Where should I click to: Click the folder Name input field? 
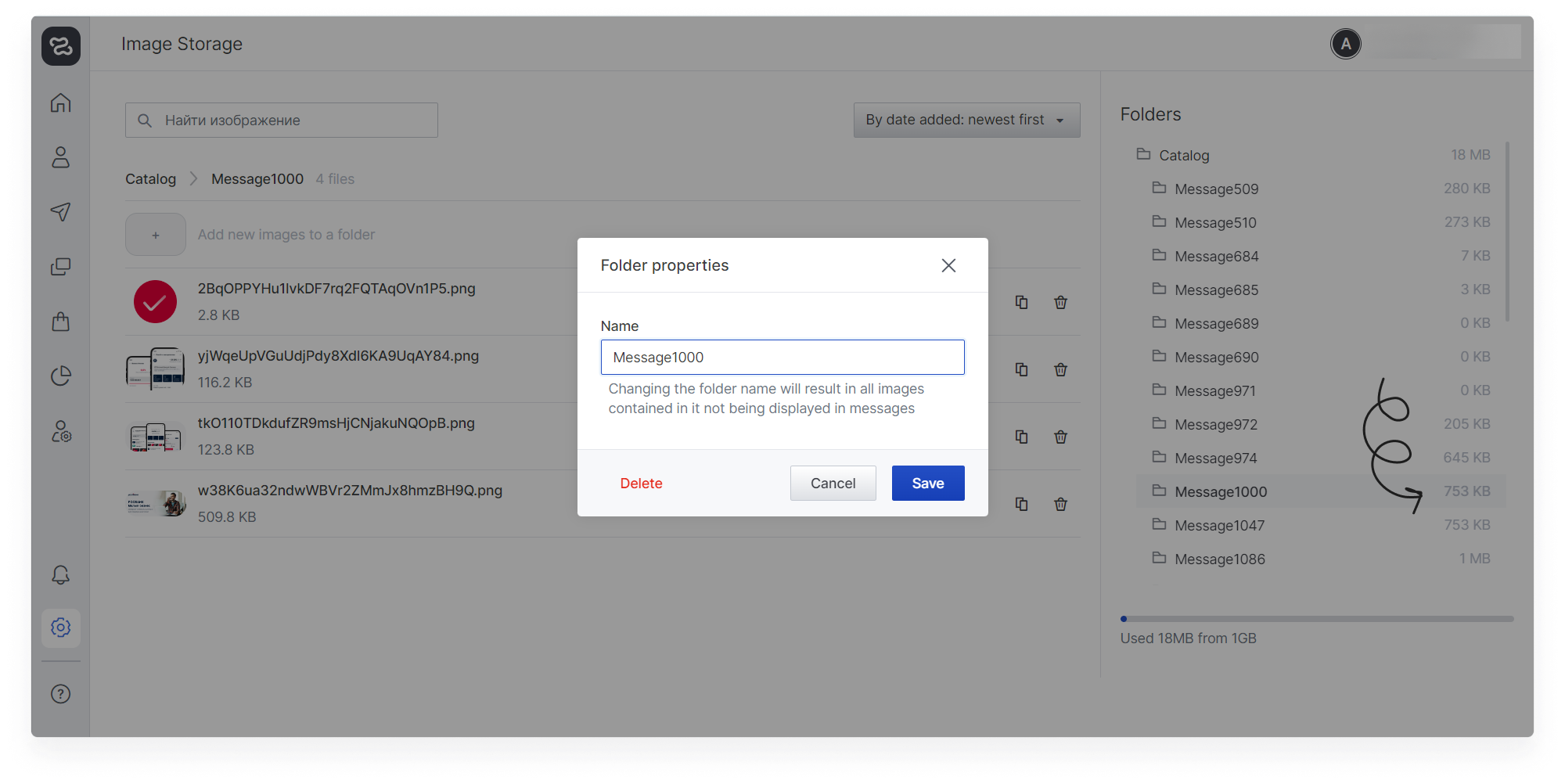point(782,358)
